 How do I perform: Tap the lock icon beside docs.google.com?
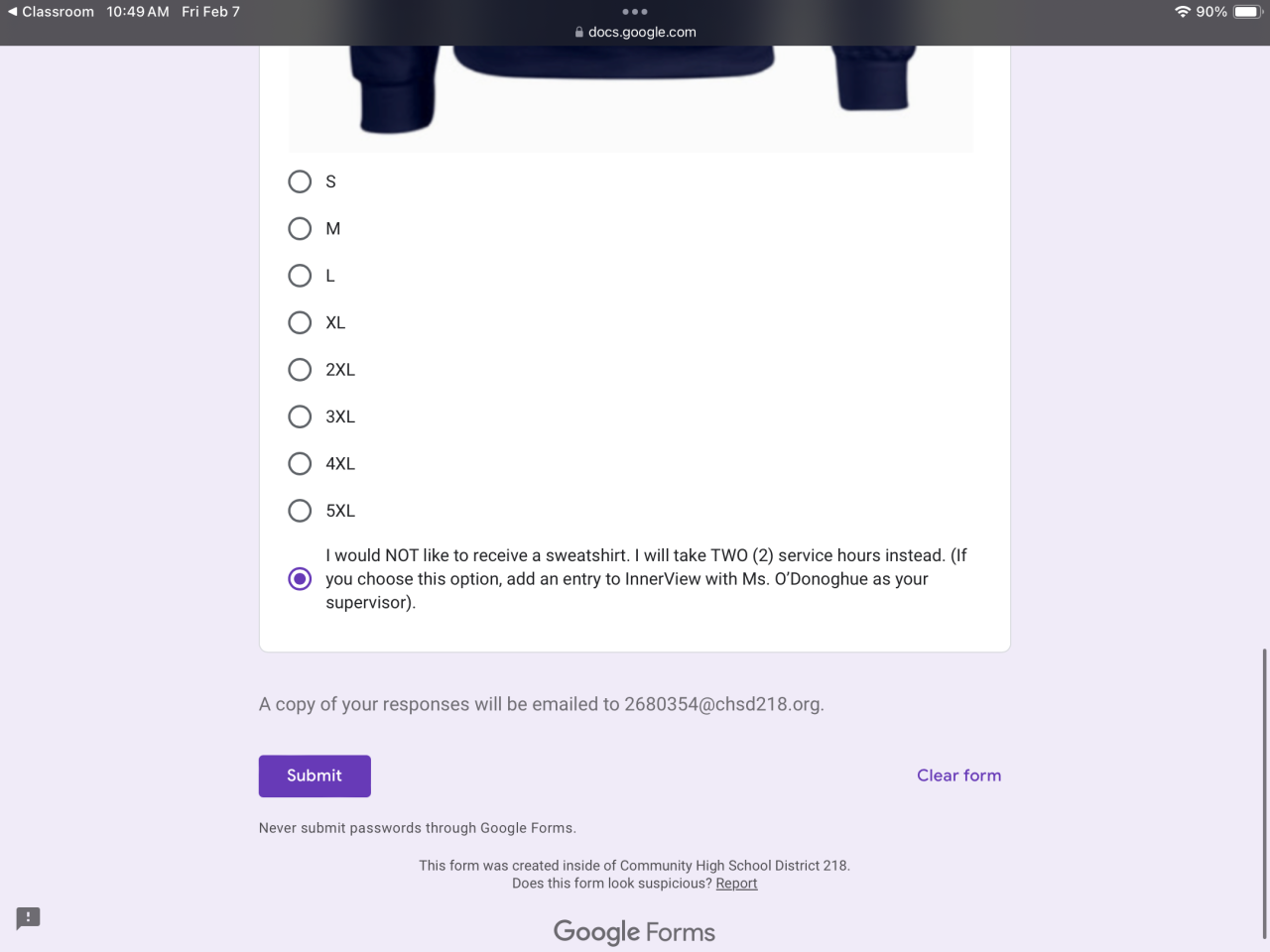pyautogui.click(x=579, y=32)
